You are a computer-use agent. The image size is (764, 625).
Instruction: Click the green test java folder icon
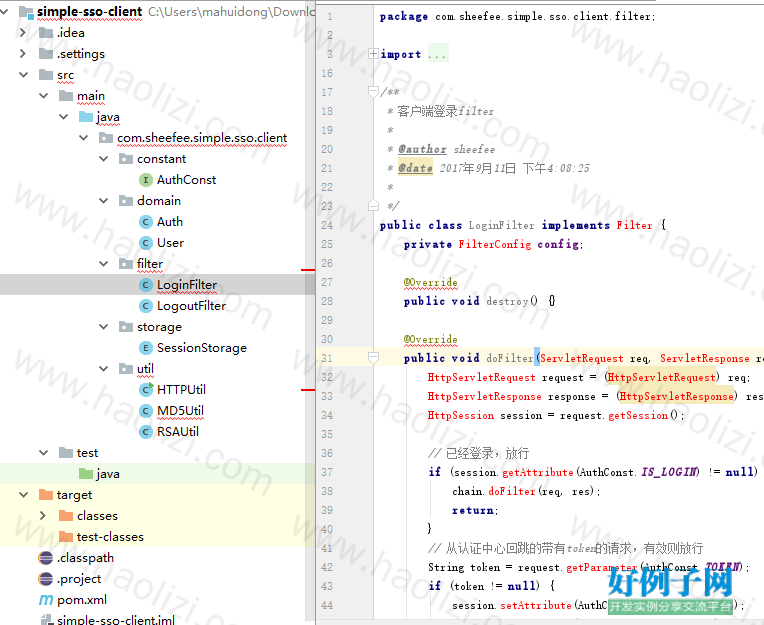click(x=86, y=473)
